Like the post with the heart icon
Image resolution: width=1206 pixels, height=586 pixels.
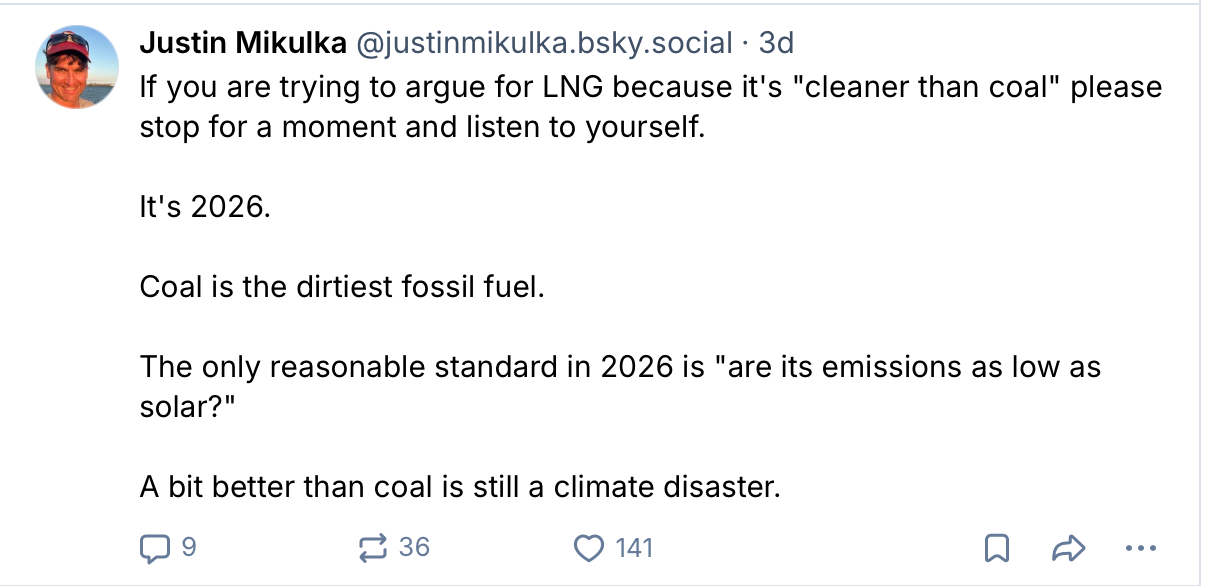(x=591, y=548)
